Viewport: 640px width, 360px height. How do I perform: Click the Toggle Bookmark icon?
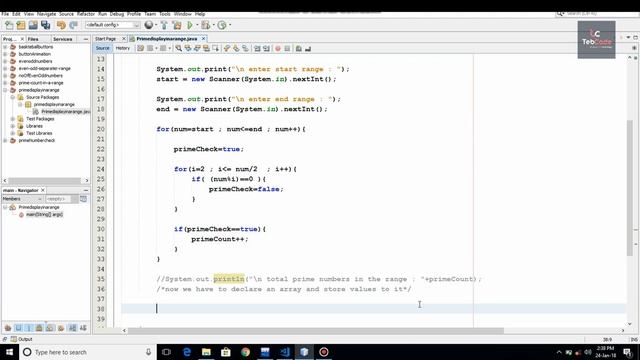(x=245, y=49)
